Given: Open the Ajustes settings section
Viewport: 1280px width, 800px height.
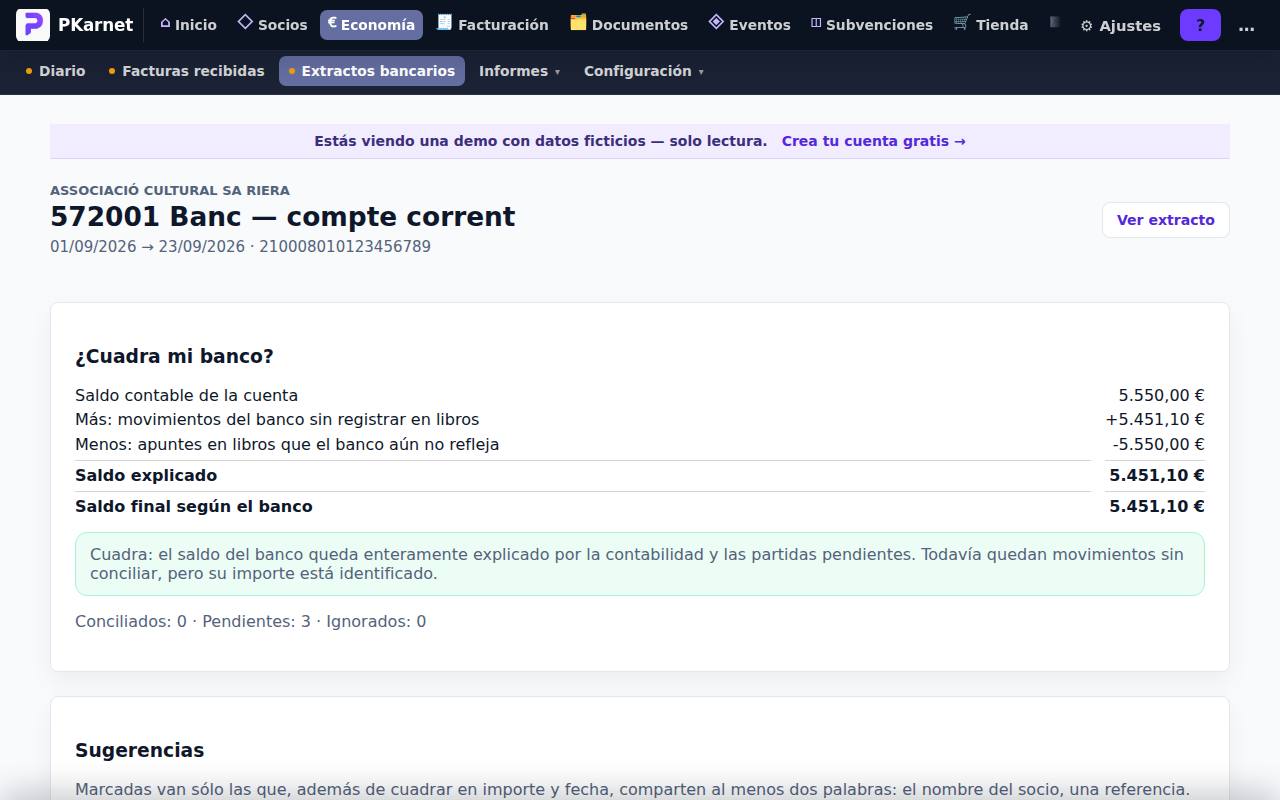Looking at the screenshot, I should 1120,25.
